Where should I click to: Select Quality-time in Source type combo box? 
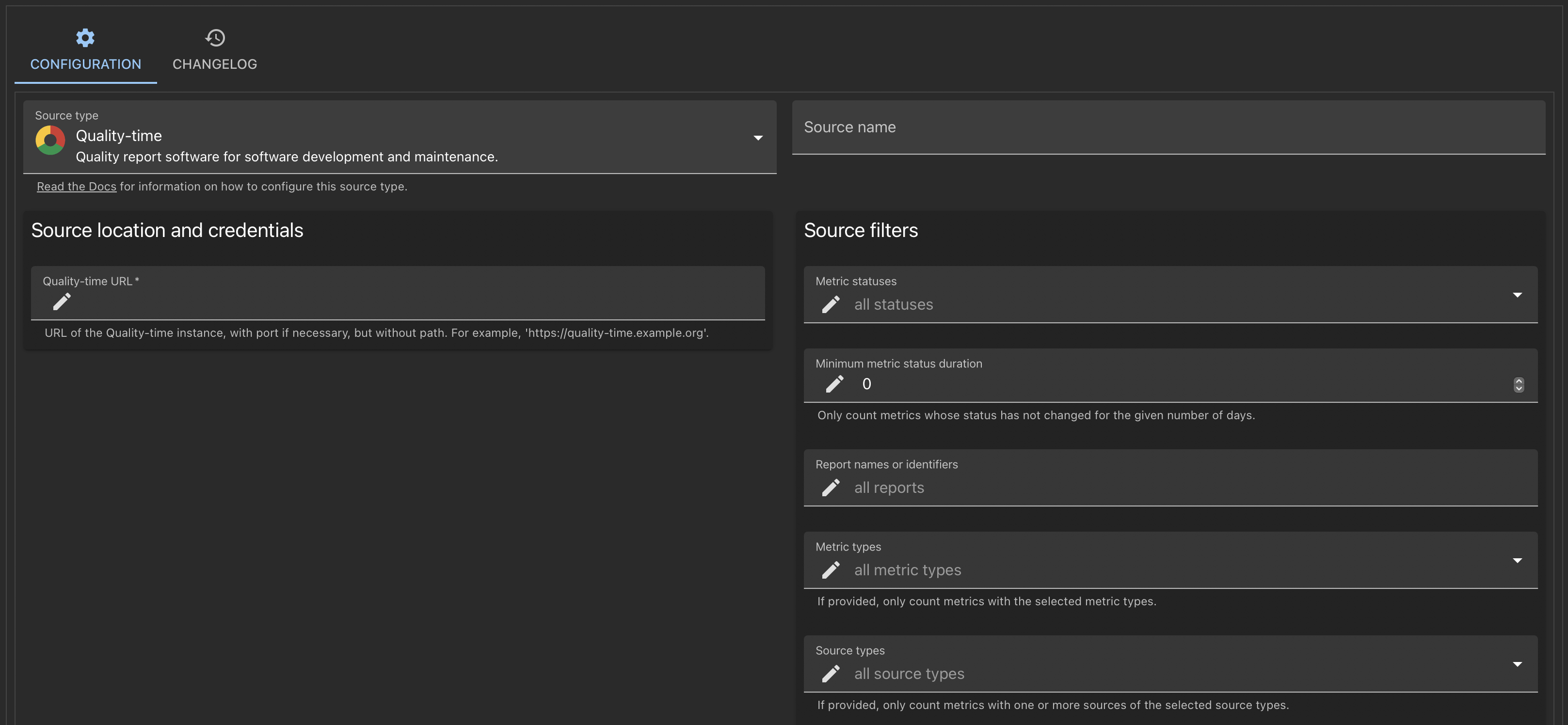click(x=400, y=138)
